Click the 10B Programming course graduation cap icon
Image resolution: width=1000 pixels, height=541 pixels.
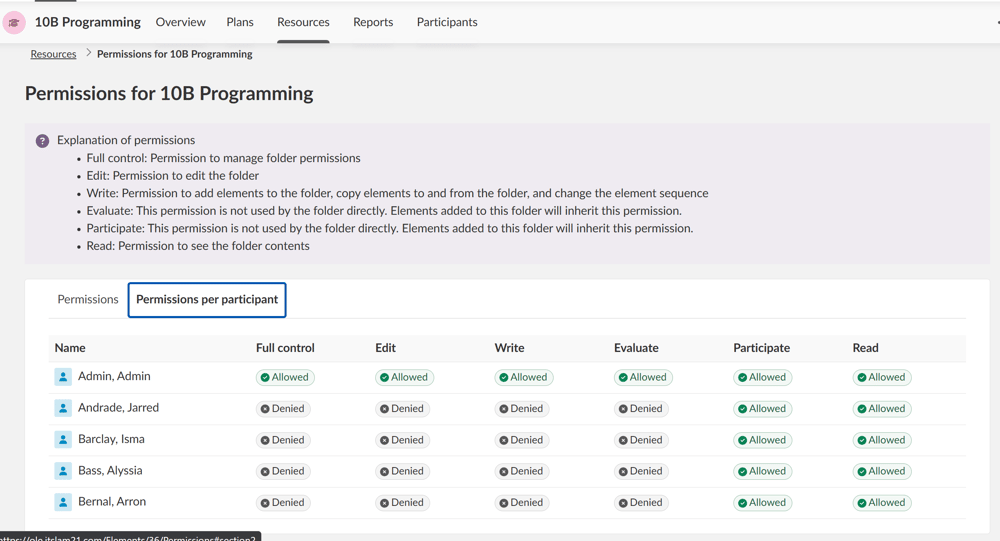(14, 22)
